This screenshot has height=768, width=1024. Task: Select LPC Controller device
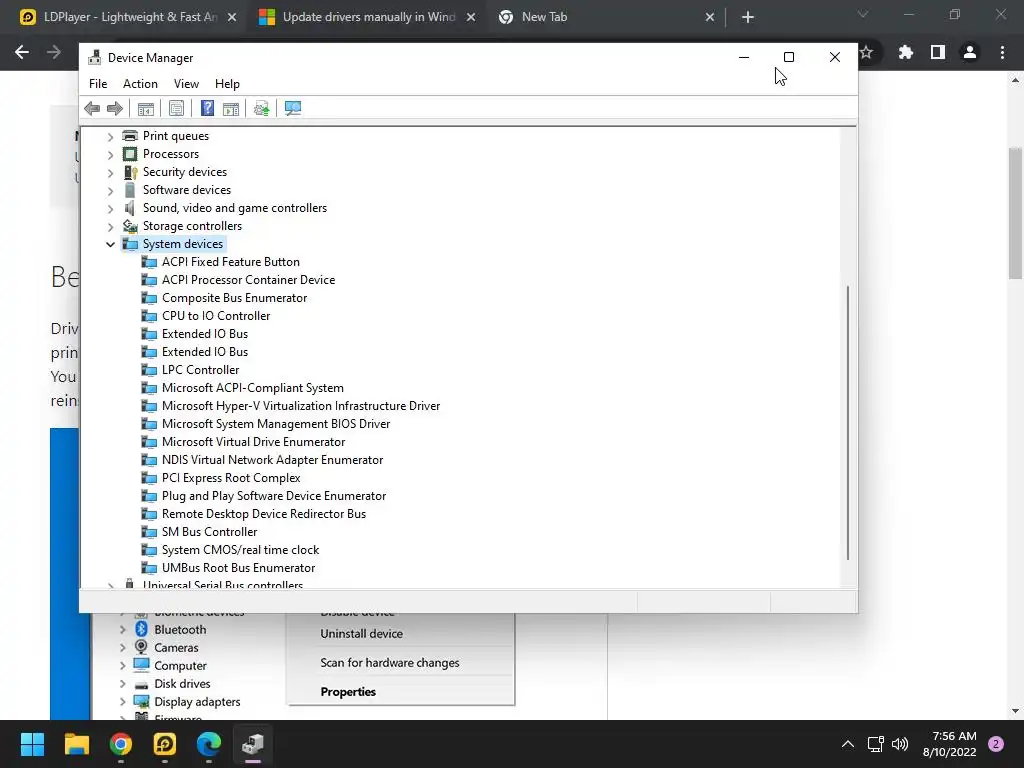[x=200, y=370]
